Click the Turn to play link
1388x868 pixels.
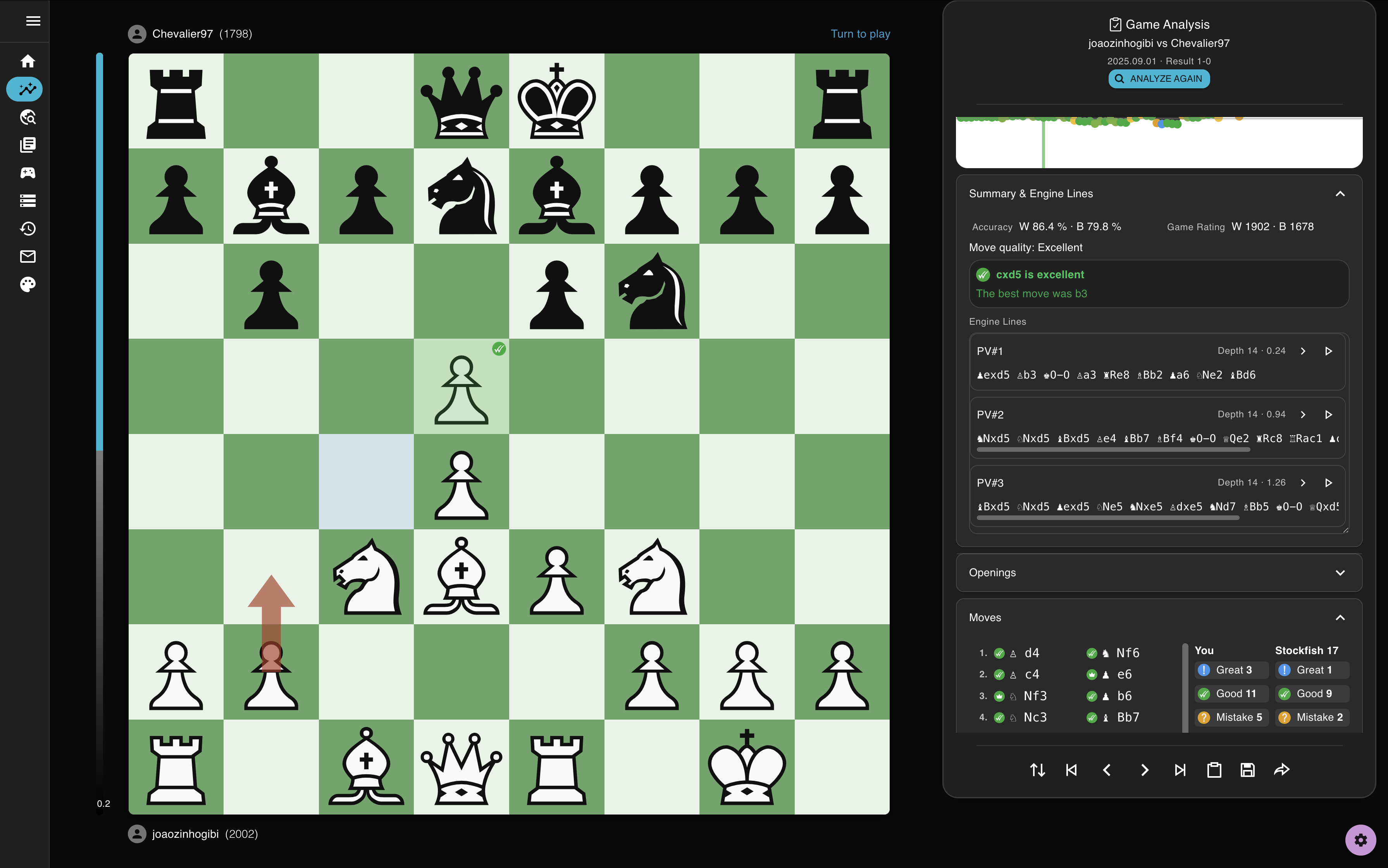click(x=860, y=34)
